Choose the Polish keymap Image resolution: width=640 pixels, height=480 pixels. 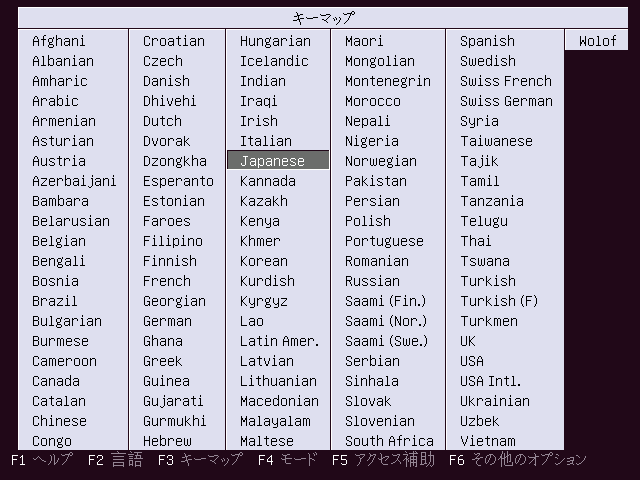368,221
